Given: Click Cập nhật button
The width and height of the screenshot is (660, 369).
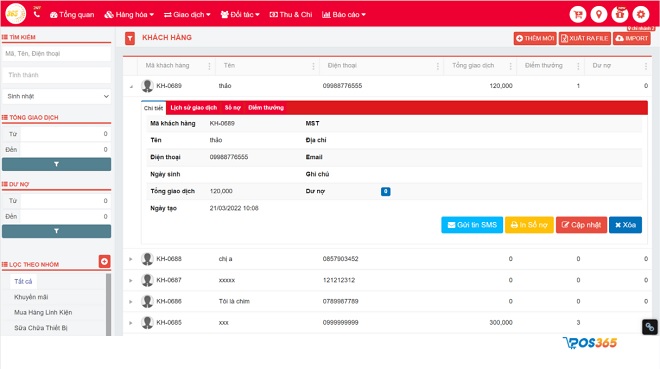Looking at the screenshot, I should pos(581,225).
